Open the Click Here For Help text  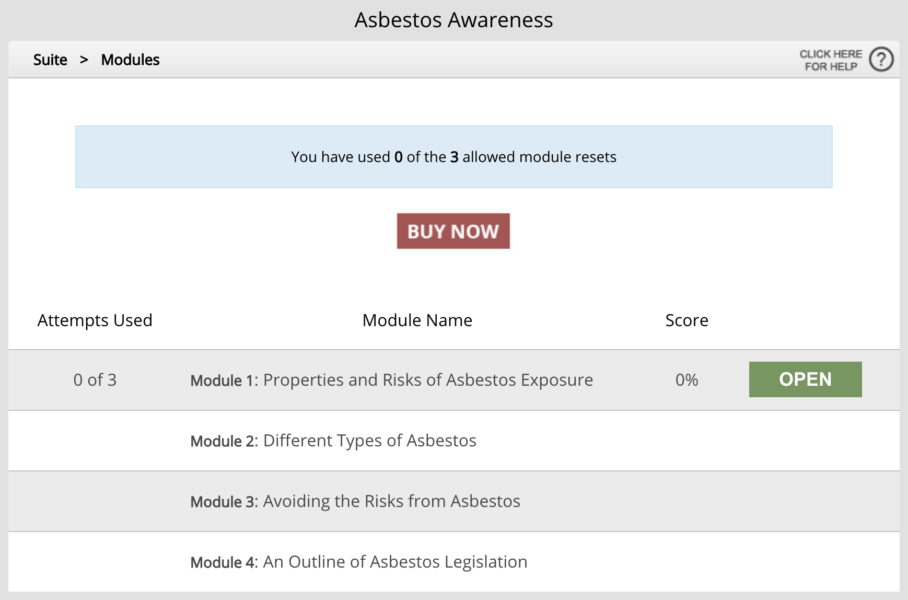(x=830, y=60)
